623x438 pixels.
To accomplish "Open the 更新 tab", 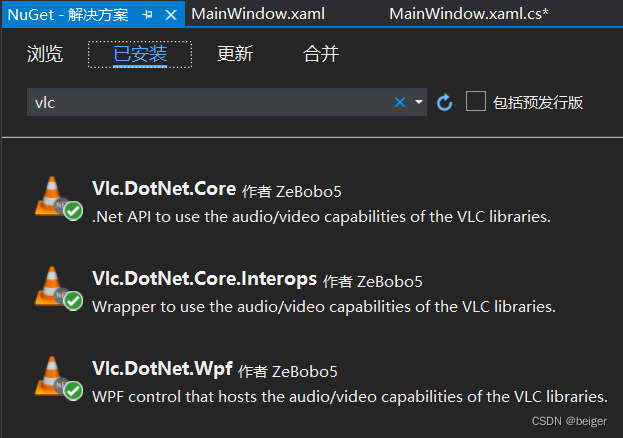I will 235,54.
